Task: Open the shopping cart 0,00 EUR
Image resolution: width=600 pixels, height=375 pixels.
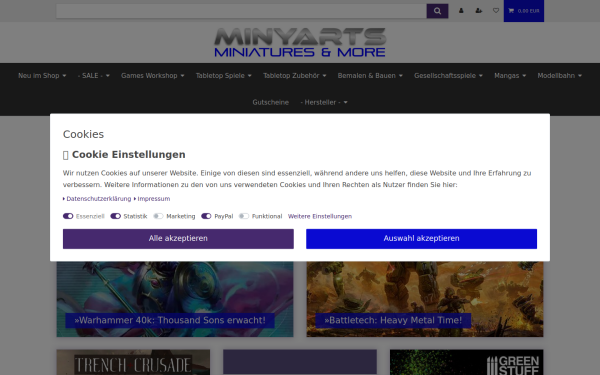Action: click(523, 11)
